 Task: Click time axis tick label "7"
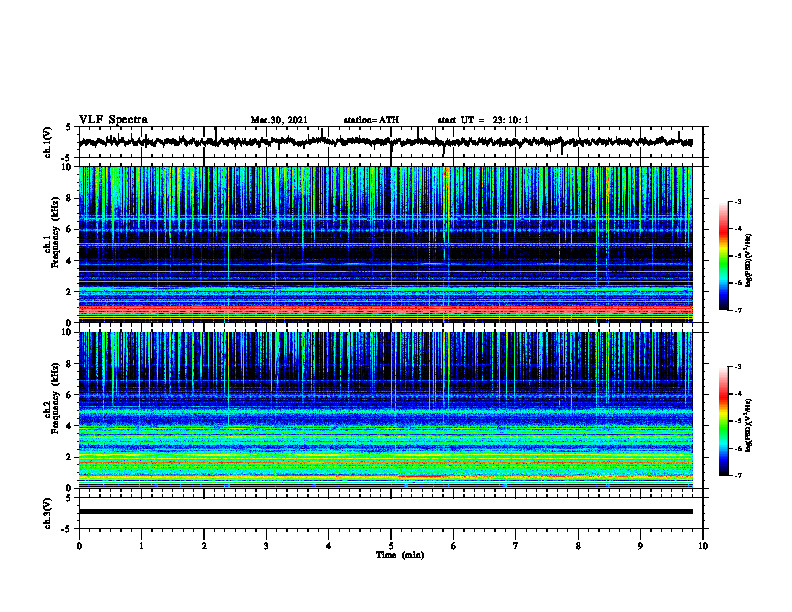(516, 546)
